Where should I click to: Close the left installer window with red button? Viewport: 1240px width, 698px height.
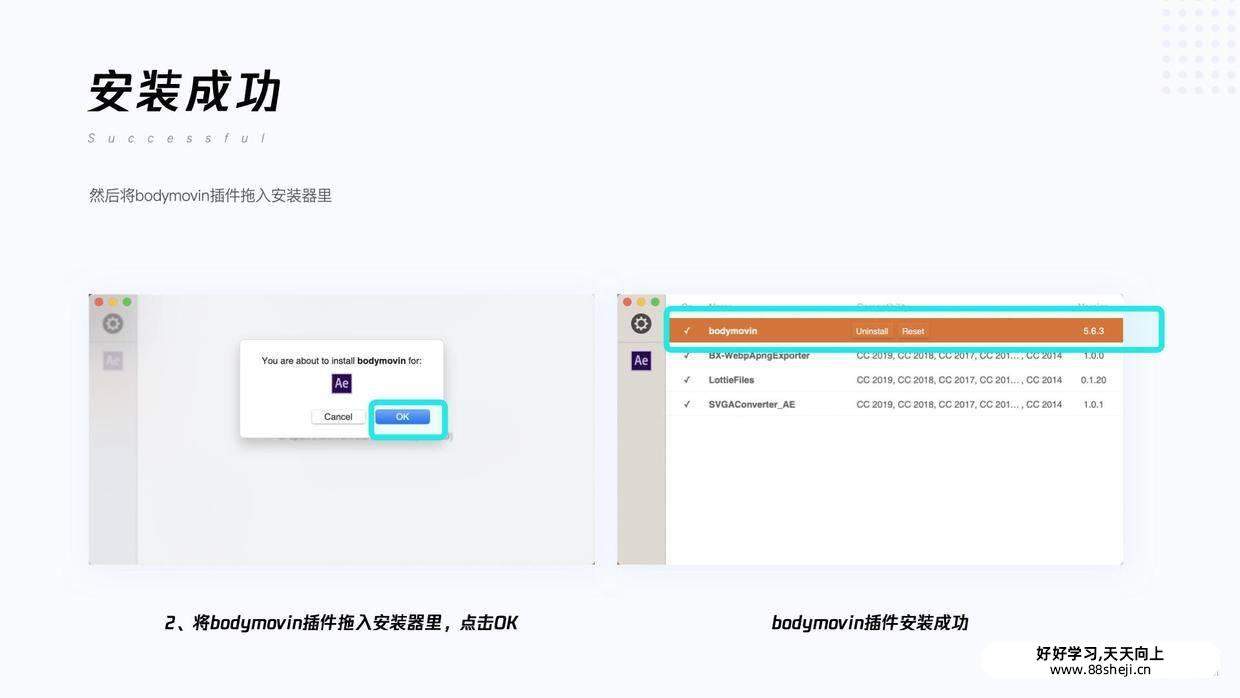pyautogui.click(x=99, y=302)
